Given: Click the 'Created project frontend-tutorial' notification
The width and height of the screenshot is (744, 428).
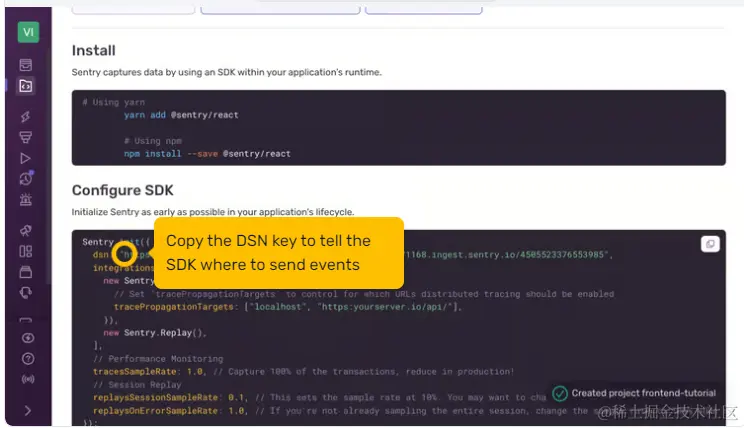Looking at the screenshot, I should 634,393.
